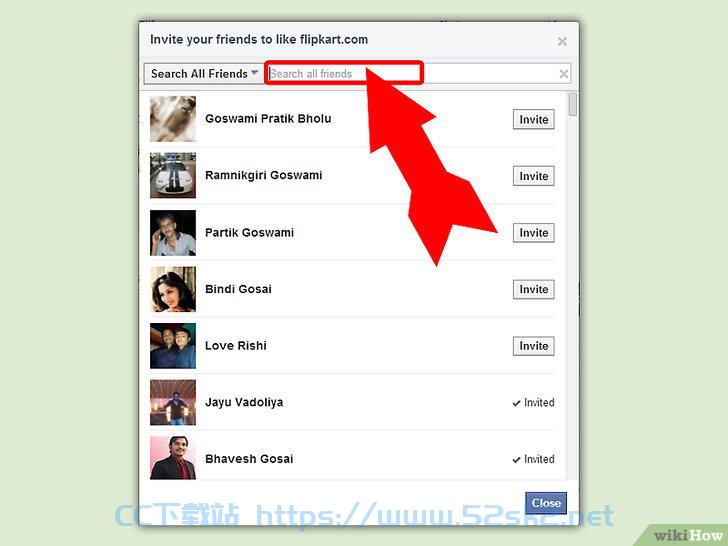Clear the search field with X icon
This screenshot has width=728, height=546.
pyautogui.click(x=564, y=74)
